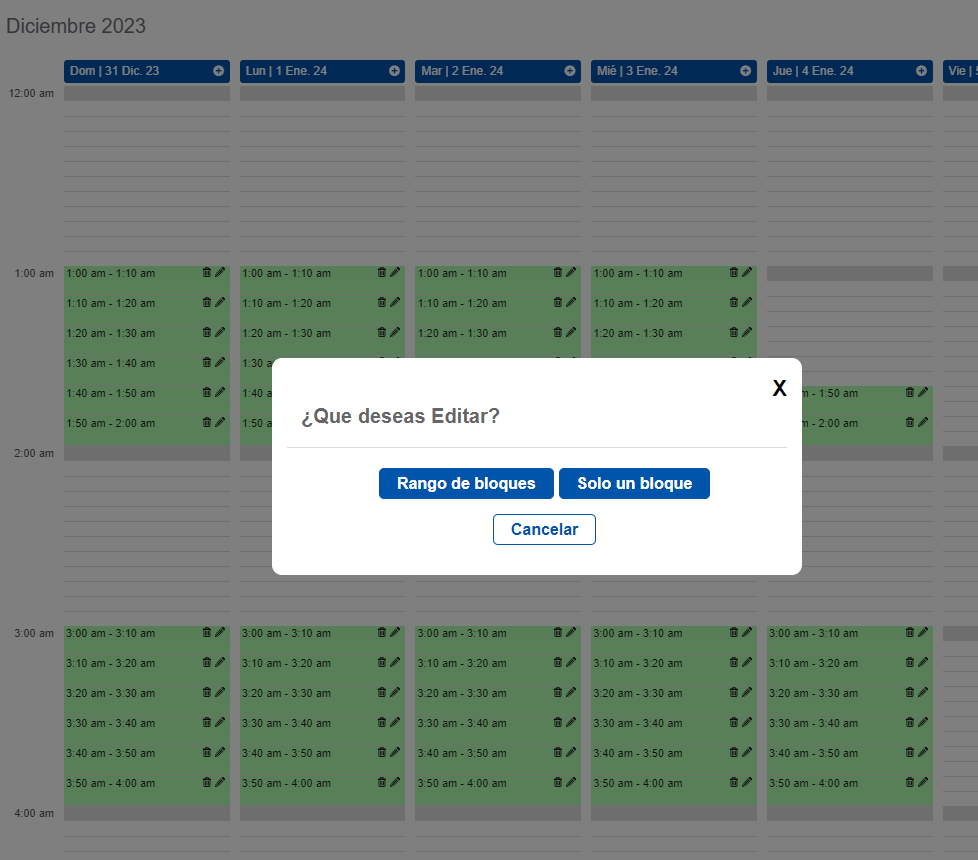This screenshot has height=860, width=978.
Task: Add a new block to Lun 1 Ene. column
Action: 393,71
